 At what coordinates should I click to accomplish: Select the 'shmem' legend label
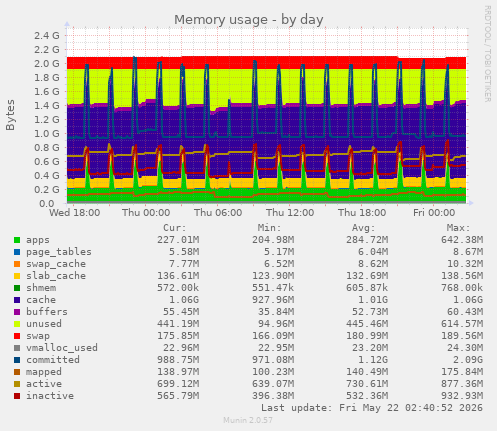click(x=41, y=288)
